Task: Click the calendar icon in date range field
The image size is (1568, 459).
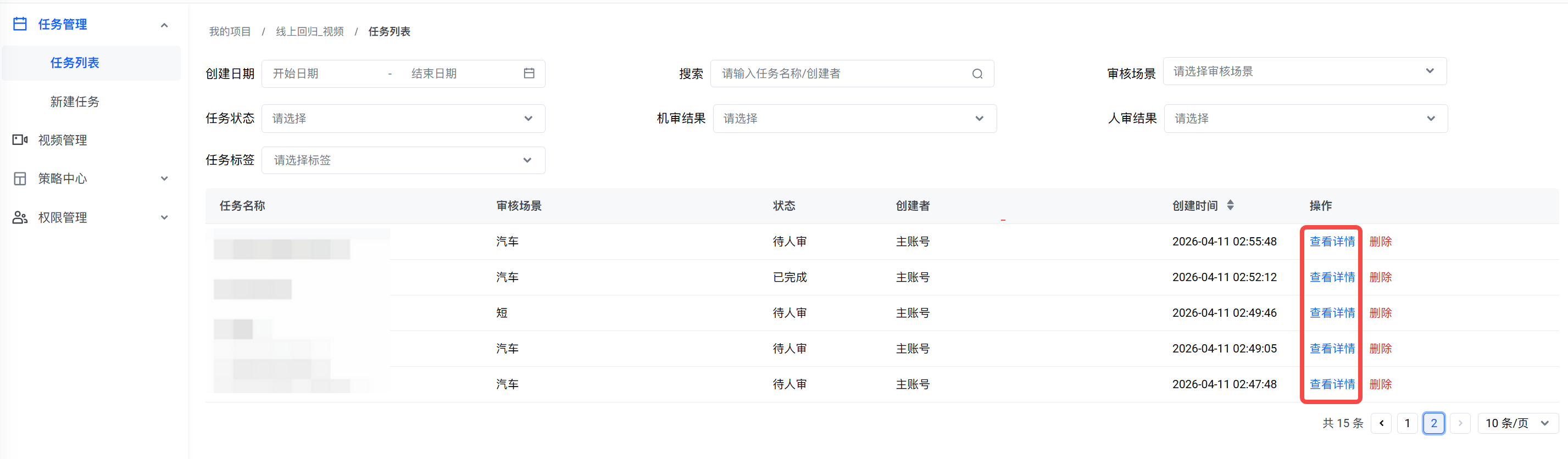Action: pos(529,74)
